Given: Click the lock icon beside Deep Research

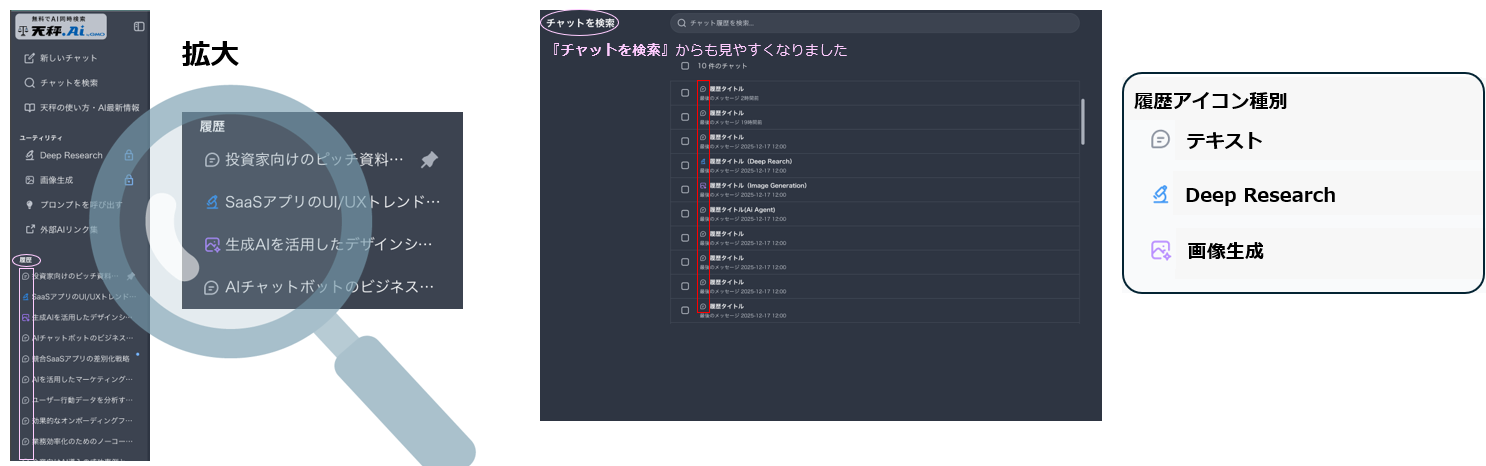Looking at the screenshot, I should point(128,155).
